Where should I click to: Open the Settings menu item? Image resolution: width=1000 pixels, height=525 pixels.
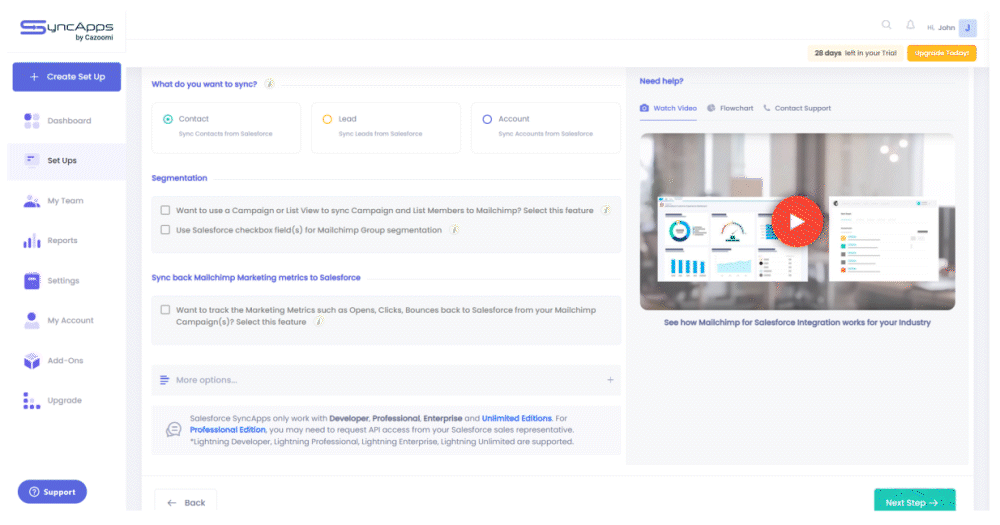66,281
